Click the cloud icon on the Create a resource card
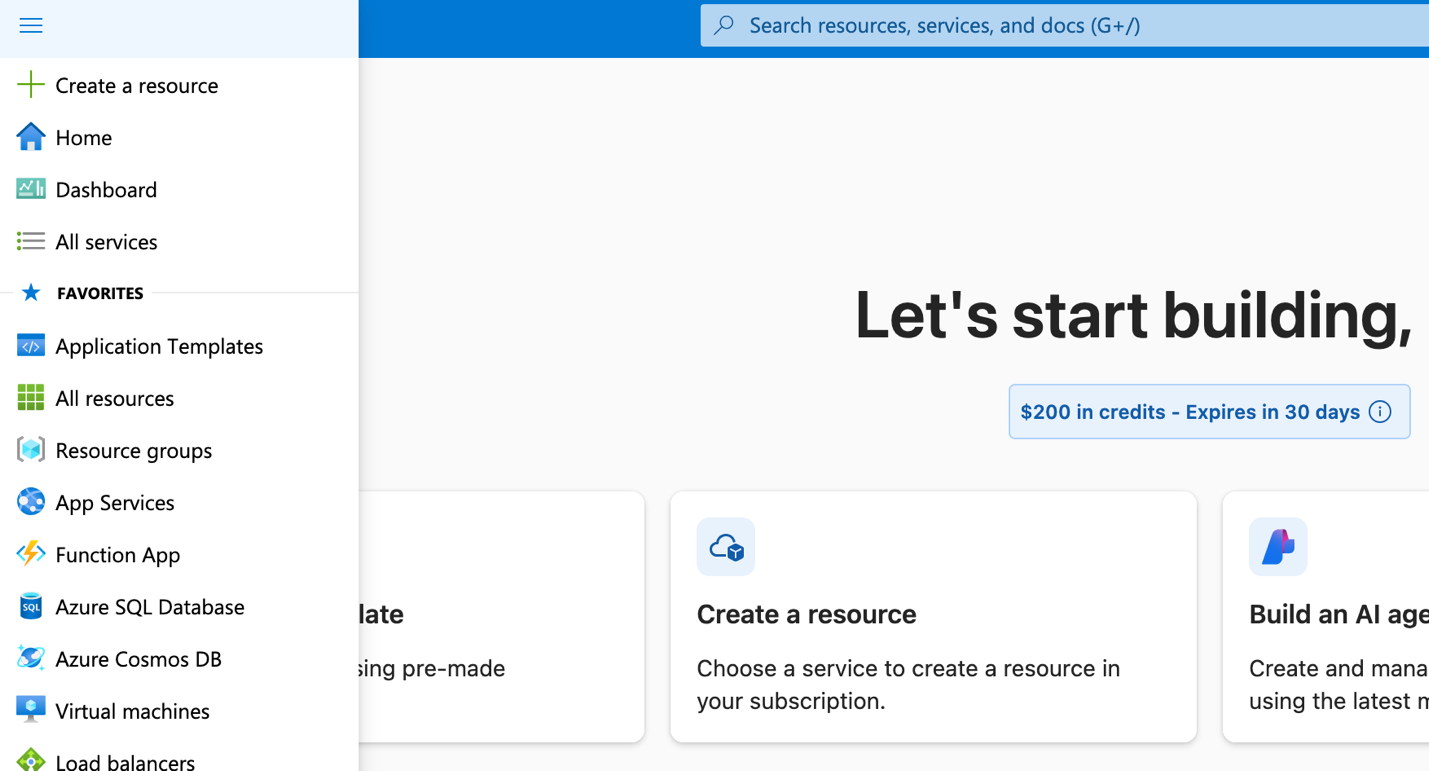Viewport: 1429px width, 771px height. click(726, 546)
